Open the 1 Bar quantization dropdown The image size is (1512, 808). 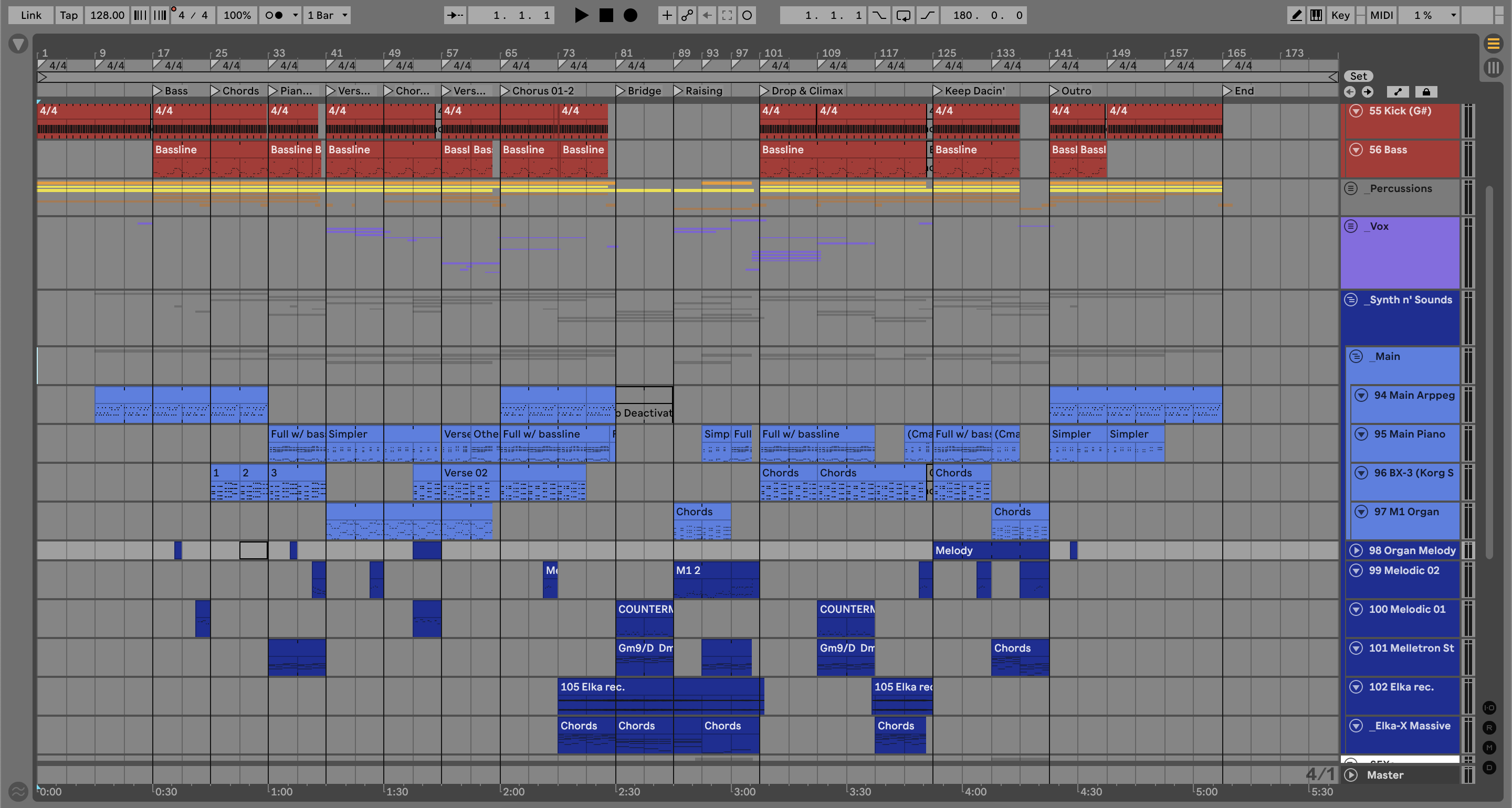pyautogui.click(x=328, y=15)
